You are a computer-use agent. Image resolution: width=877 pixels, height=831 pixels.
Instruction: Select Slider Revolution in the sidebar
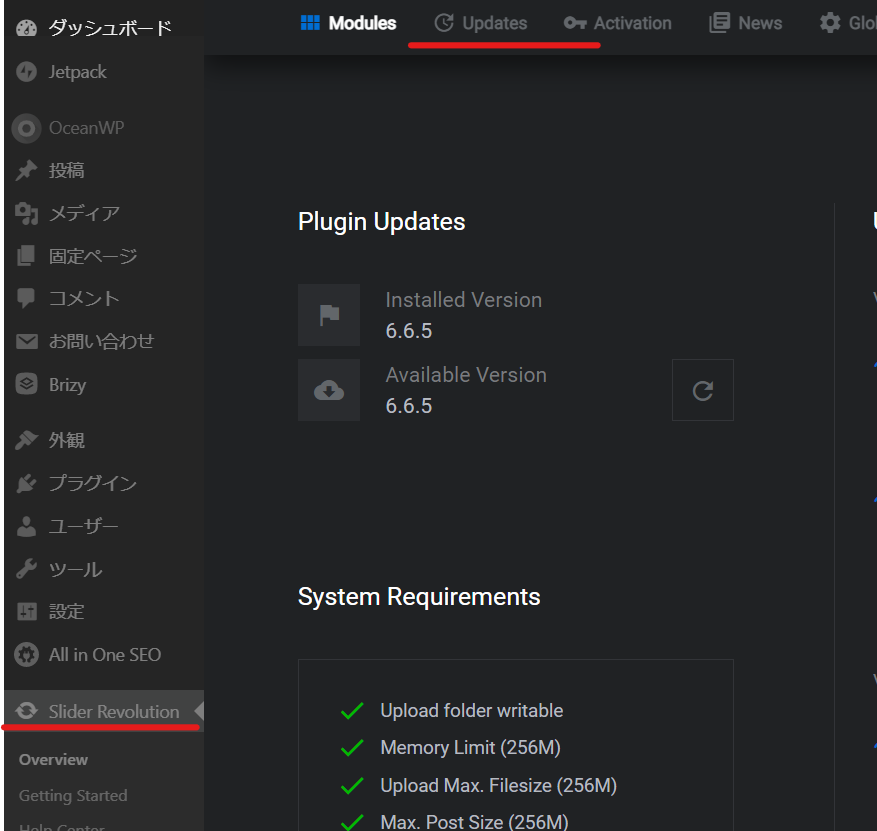113,712
